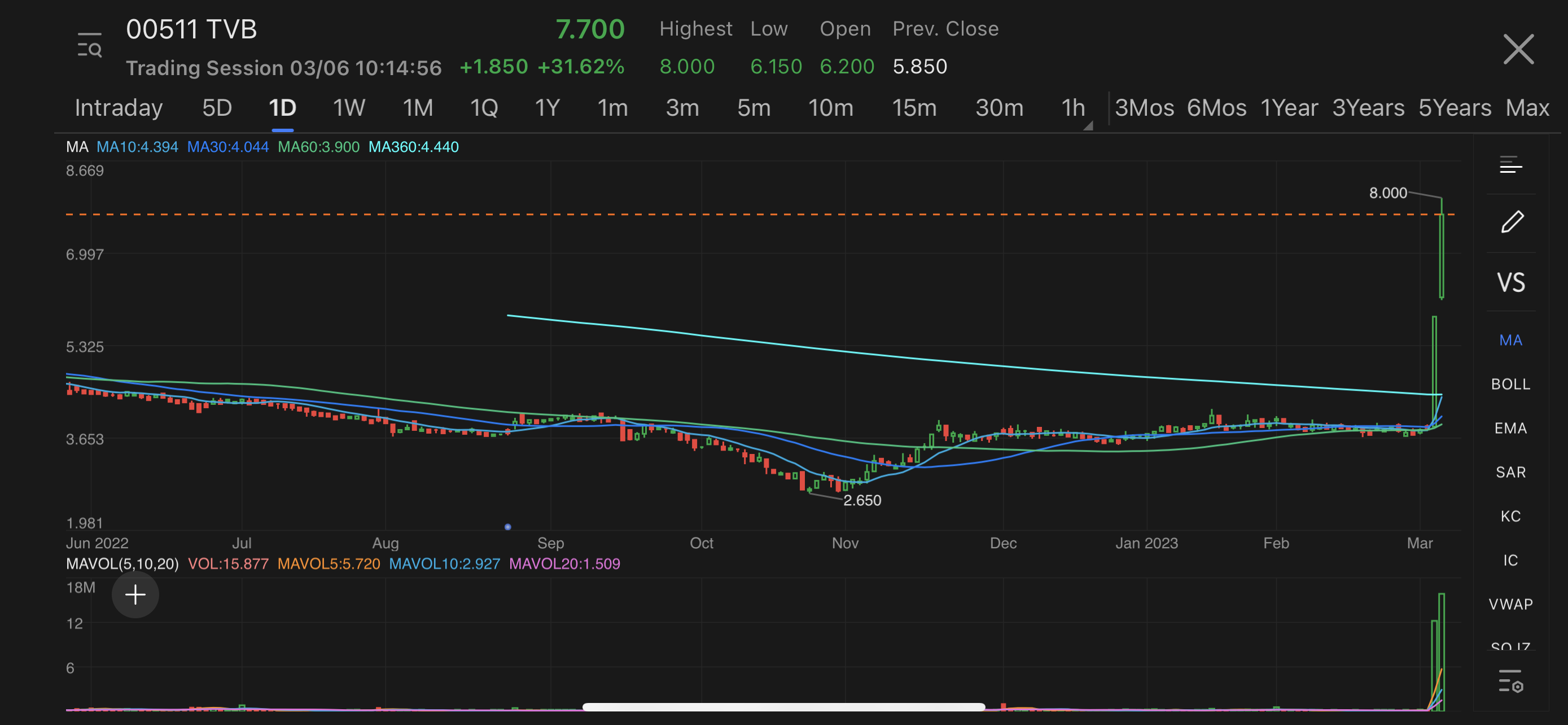
Task: Enable the VWAP indicator
Action: (1511, 605)
